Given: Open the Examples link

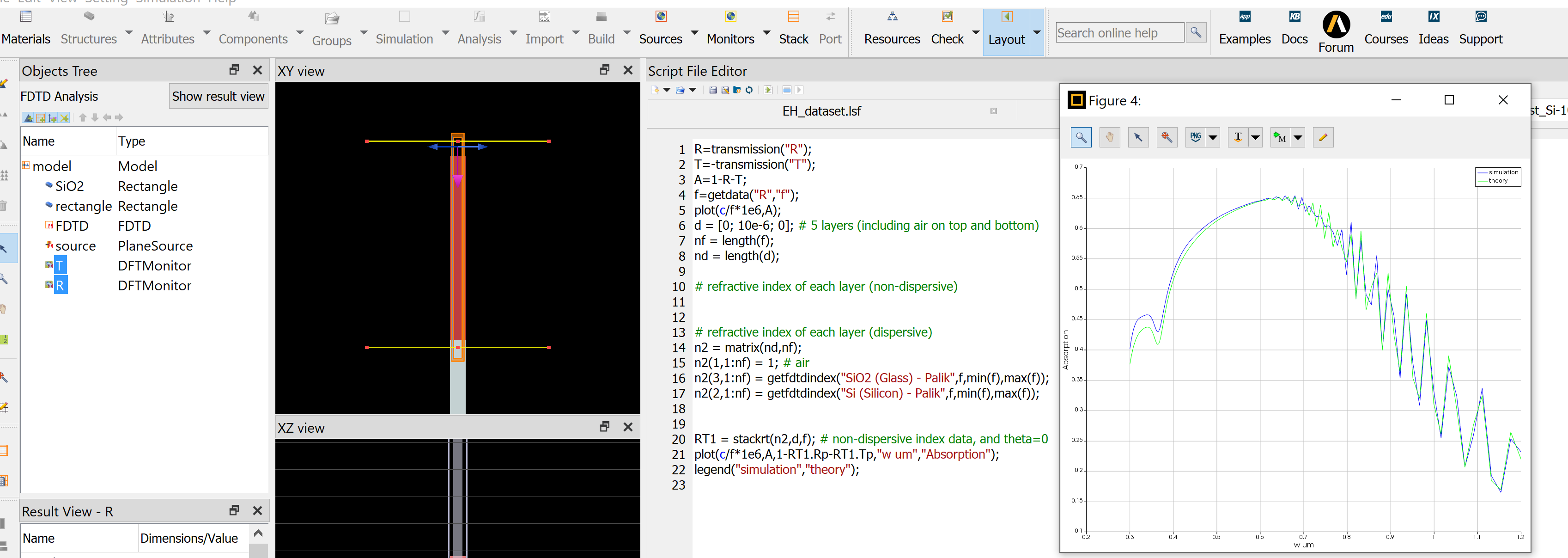Looking at the screenshot, I should coord(1245,29).
